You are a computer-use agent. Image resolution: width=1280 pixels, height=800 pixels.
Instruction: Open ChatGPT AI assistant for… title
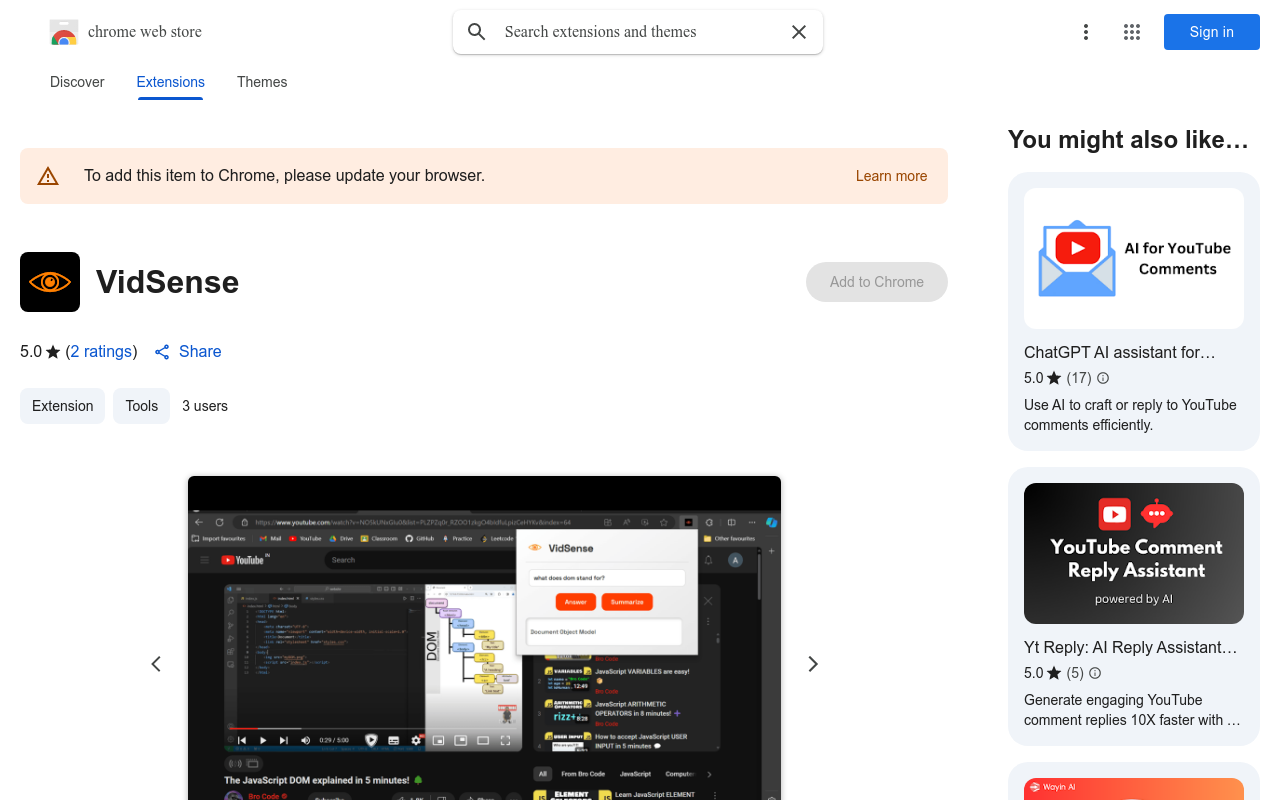(1120, 353)
